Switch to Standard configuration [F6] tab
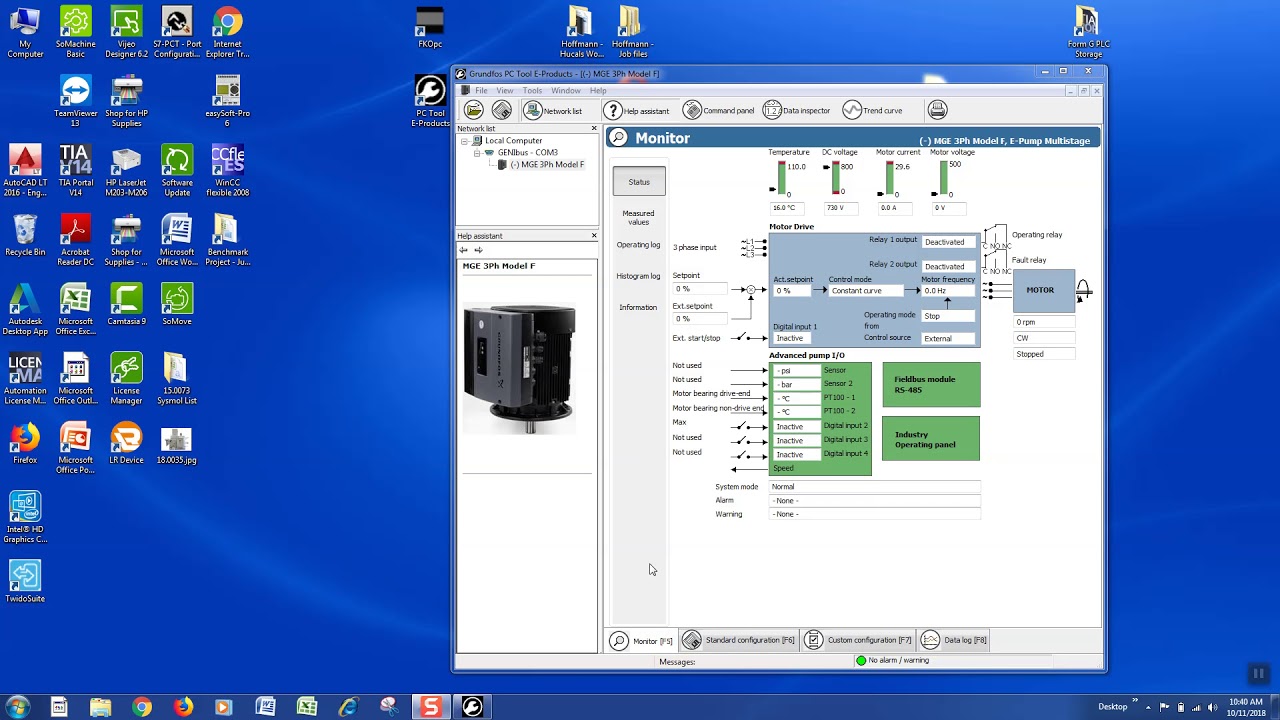1280x720 pixels. click(739, 641)
